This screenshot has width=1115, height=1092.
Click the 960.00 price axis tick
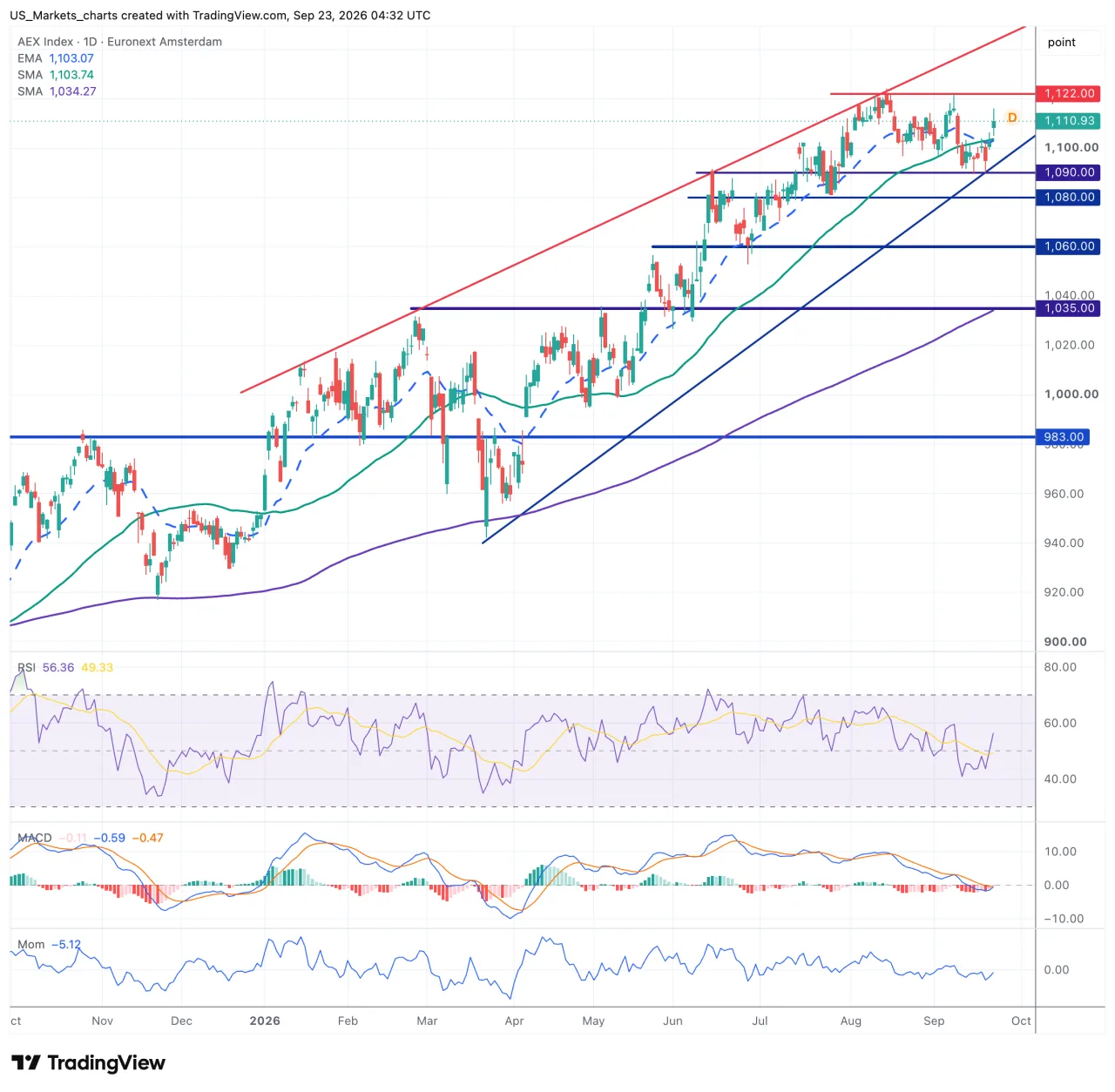point(1064,494)
